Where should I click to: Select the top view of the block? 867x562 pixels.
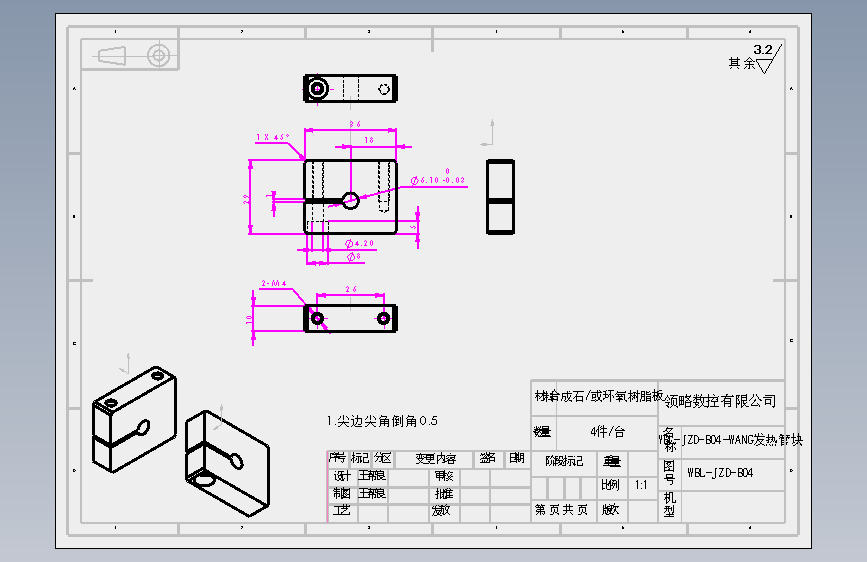351,89
